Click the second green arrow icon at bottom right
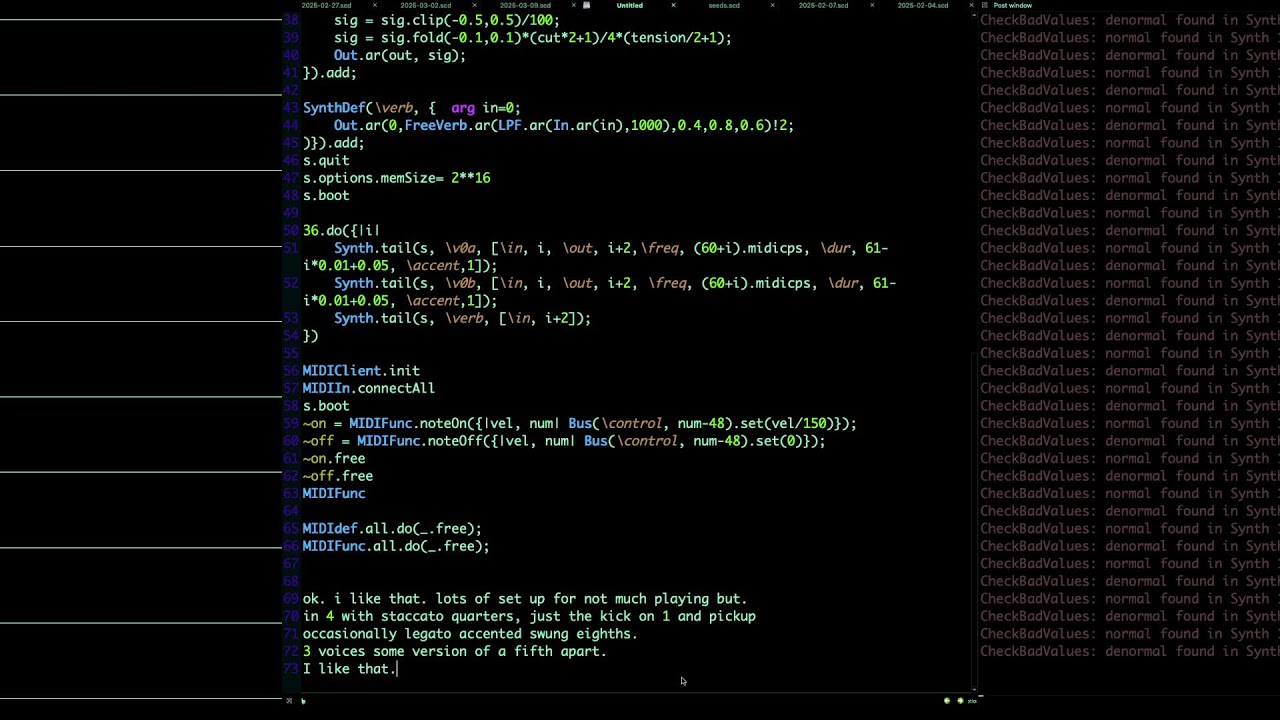Image resolution: width=1280 pixels, height=720 pixels. [961, 700]
